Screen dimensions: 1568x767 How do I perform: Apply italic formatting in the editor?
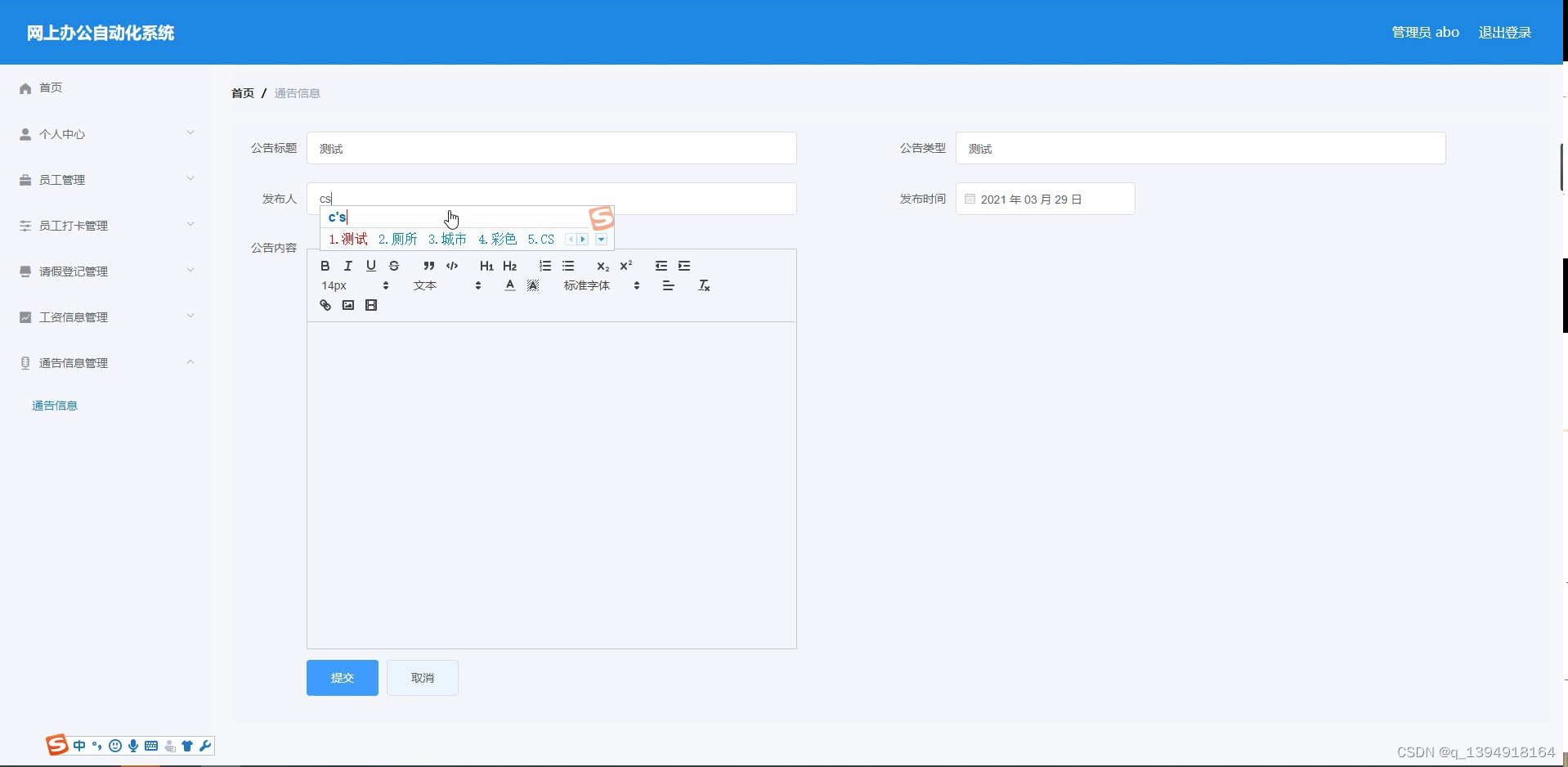click(347, 266)
